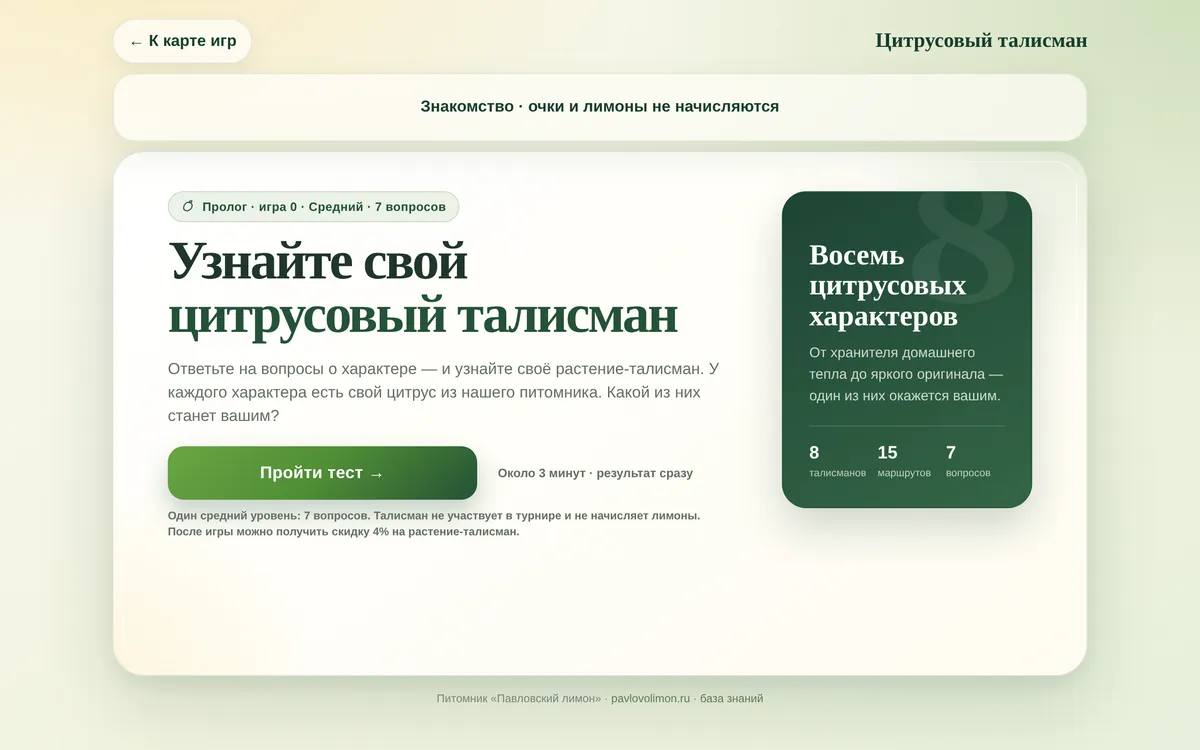Screen dimensions: 1200x750
Task: Go back via «К карте игр» button
Action: [x=182, y=41]
